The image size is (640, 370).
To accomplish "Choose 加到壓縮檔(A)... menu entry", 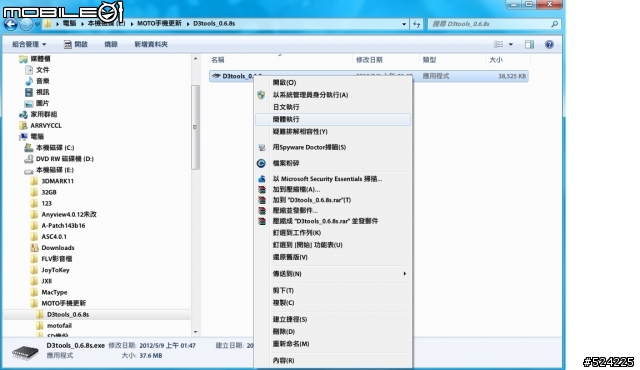I will (x=333, y=189).
